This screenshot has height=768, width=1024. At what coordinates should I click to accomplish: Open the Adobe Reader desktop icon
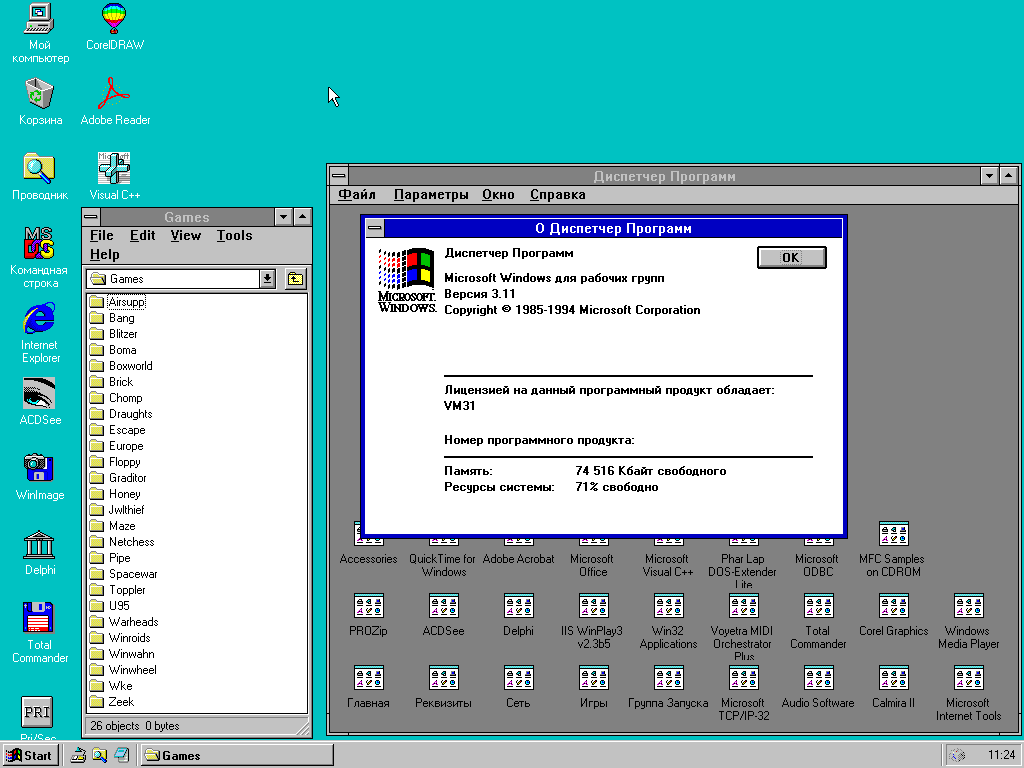(x=114, y=94)
